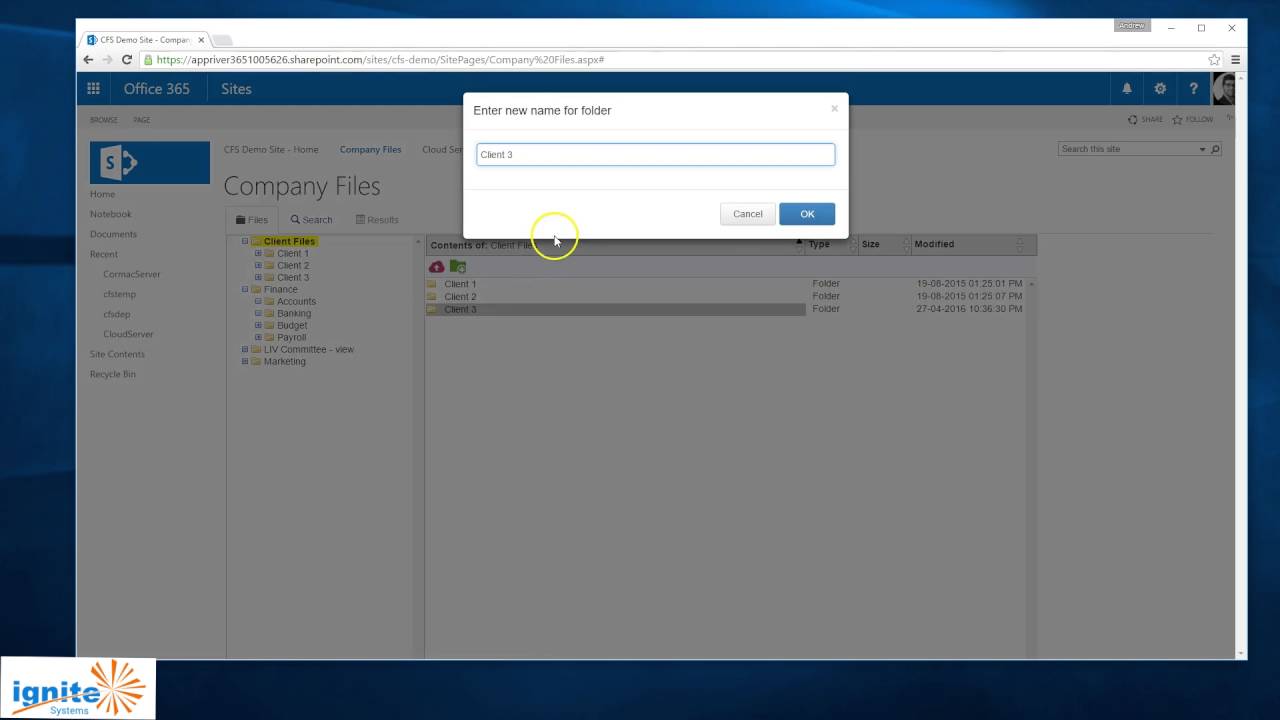Select the Accounts folder in tree
Screen dimensions: 1280x720
(296, 301)
